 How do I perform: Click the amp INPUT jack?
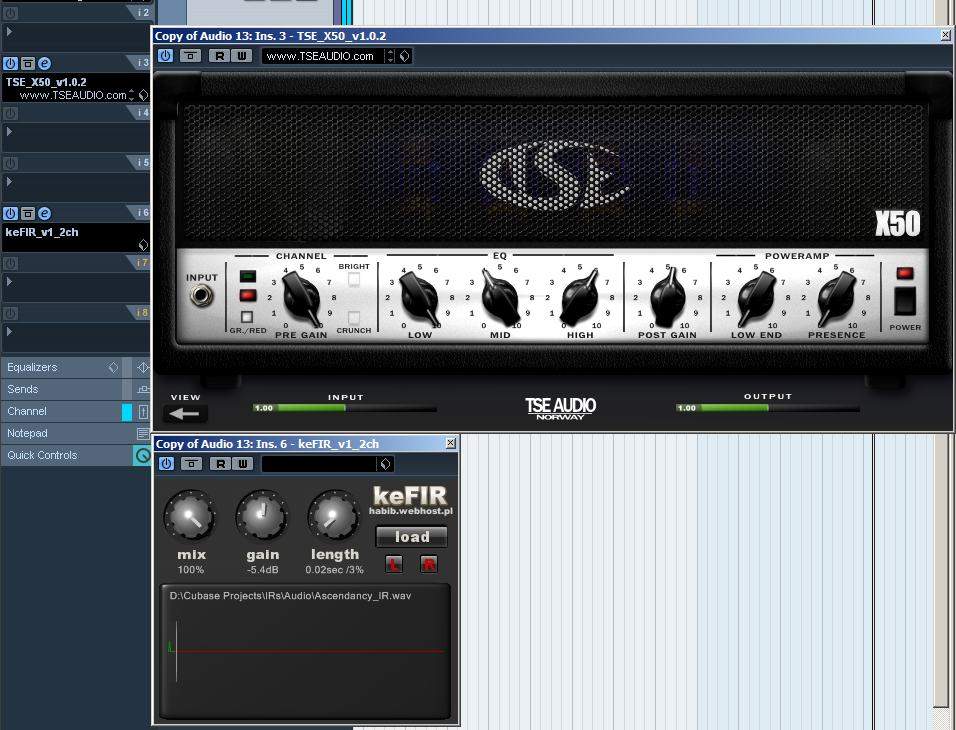point(202,296)
